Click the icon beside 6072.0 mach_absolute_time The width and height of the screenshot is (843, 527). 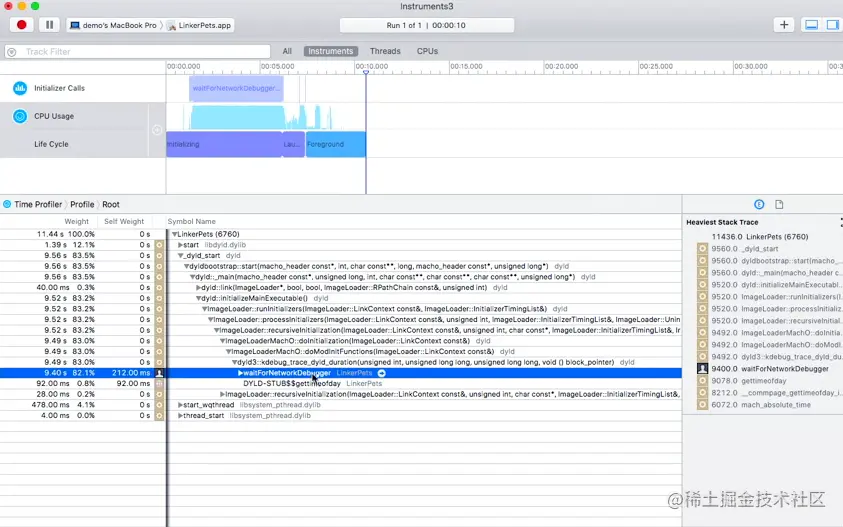702,405
